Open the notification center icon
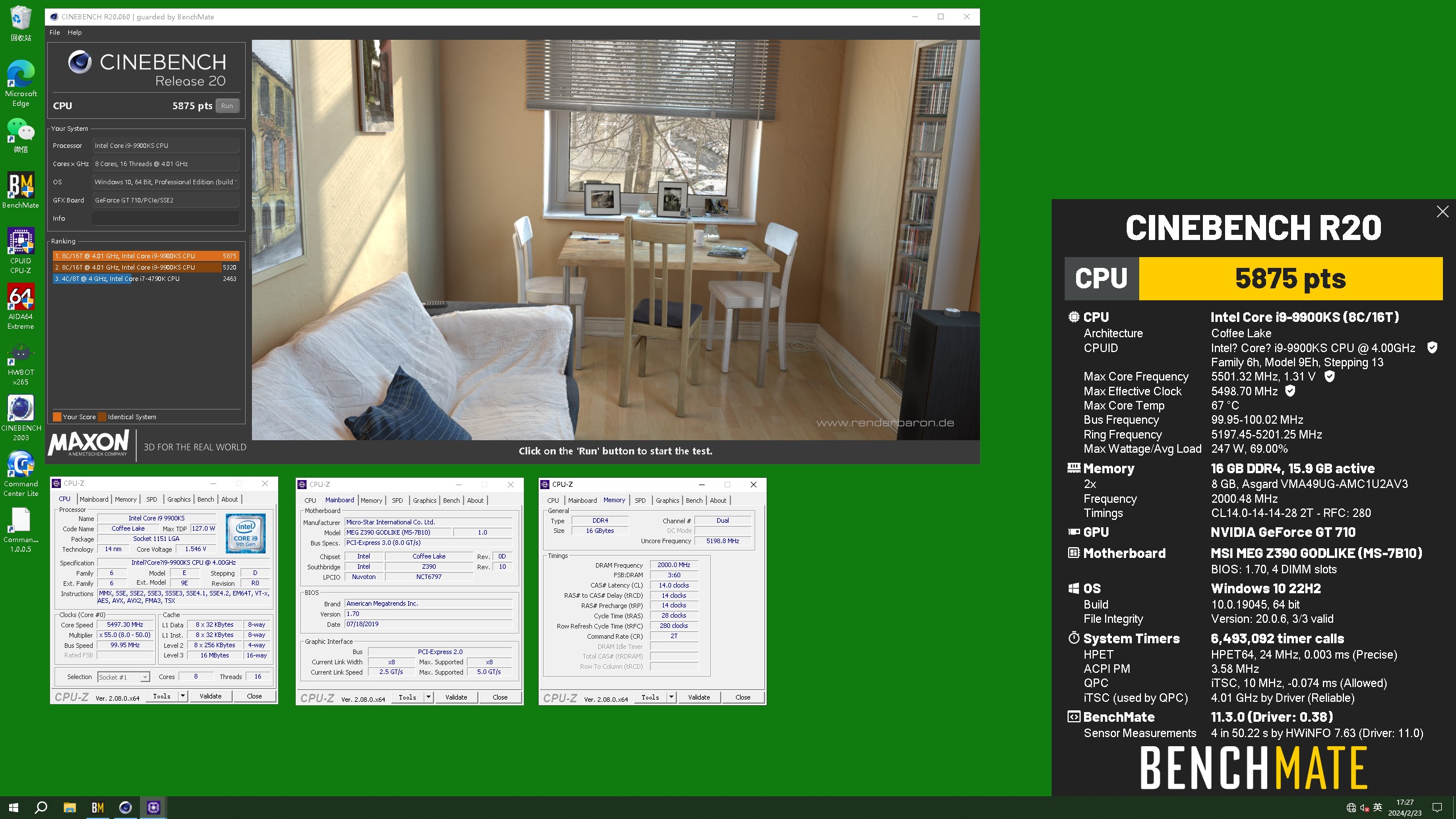 tap(1437, 808)
